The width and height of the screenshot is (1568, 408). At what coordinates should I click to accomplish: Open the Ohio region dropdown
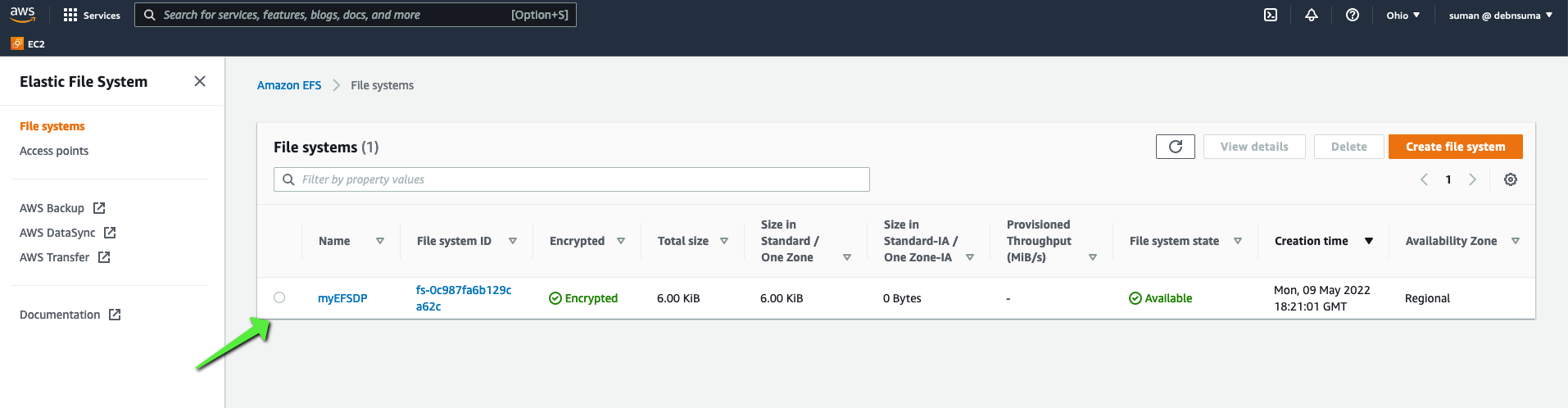[x=1403, y=15]
